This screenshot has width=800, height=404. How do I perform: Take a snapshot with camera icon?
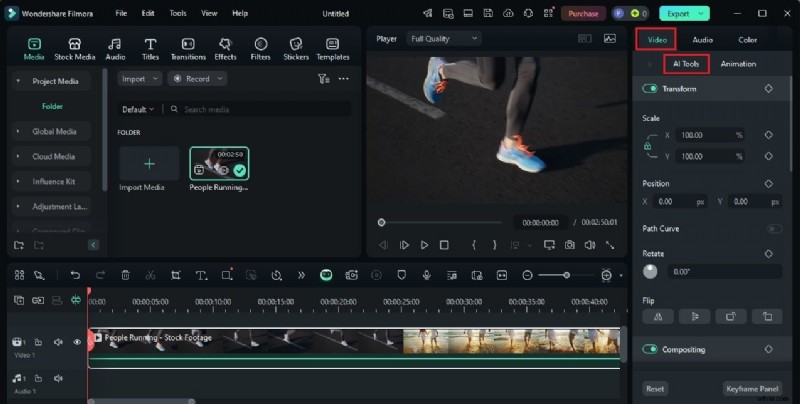(x=569, y=245)
